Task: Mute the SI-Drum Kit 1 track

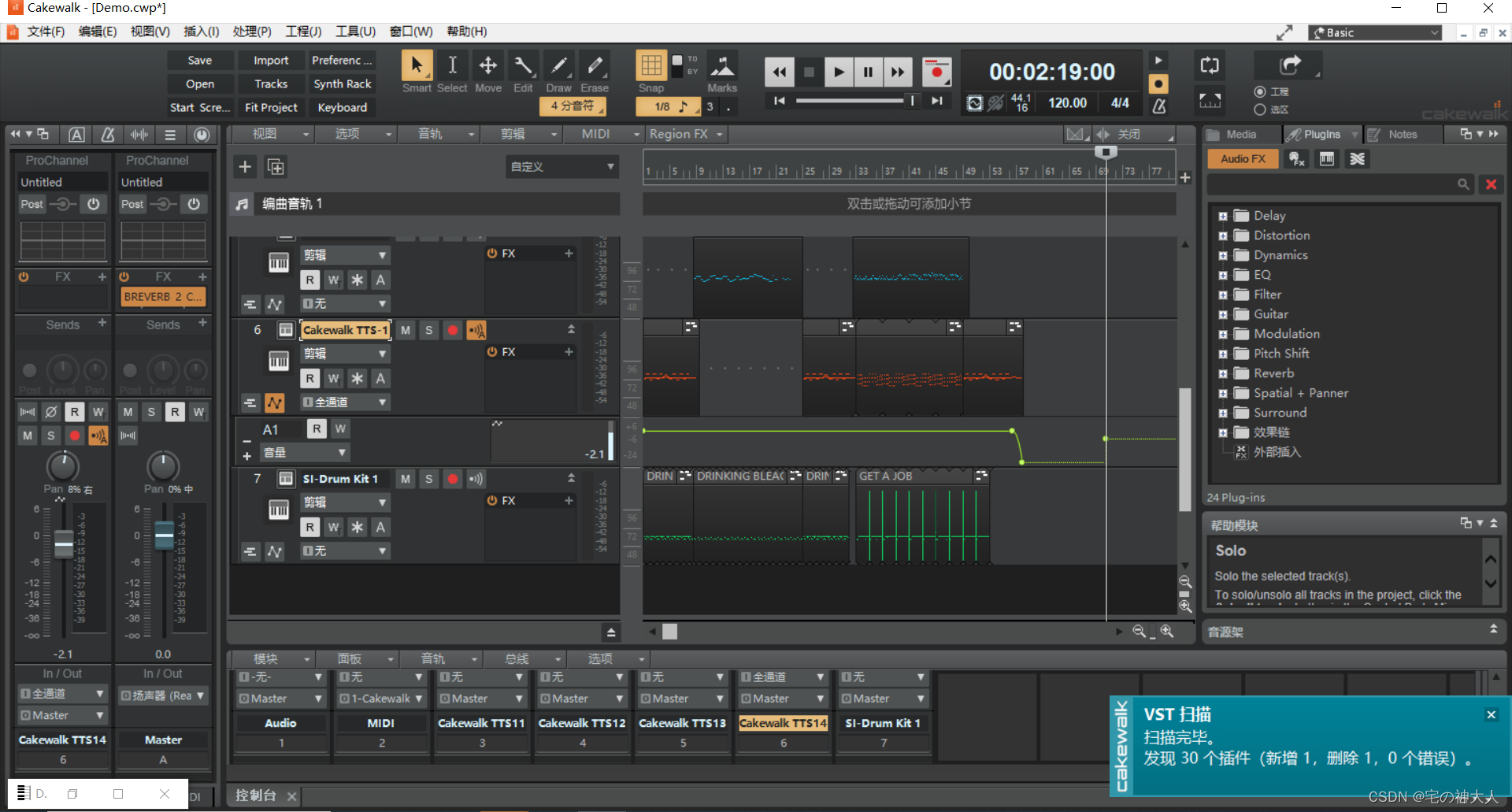Action: (x=406, y=479)
